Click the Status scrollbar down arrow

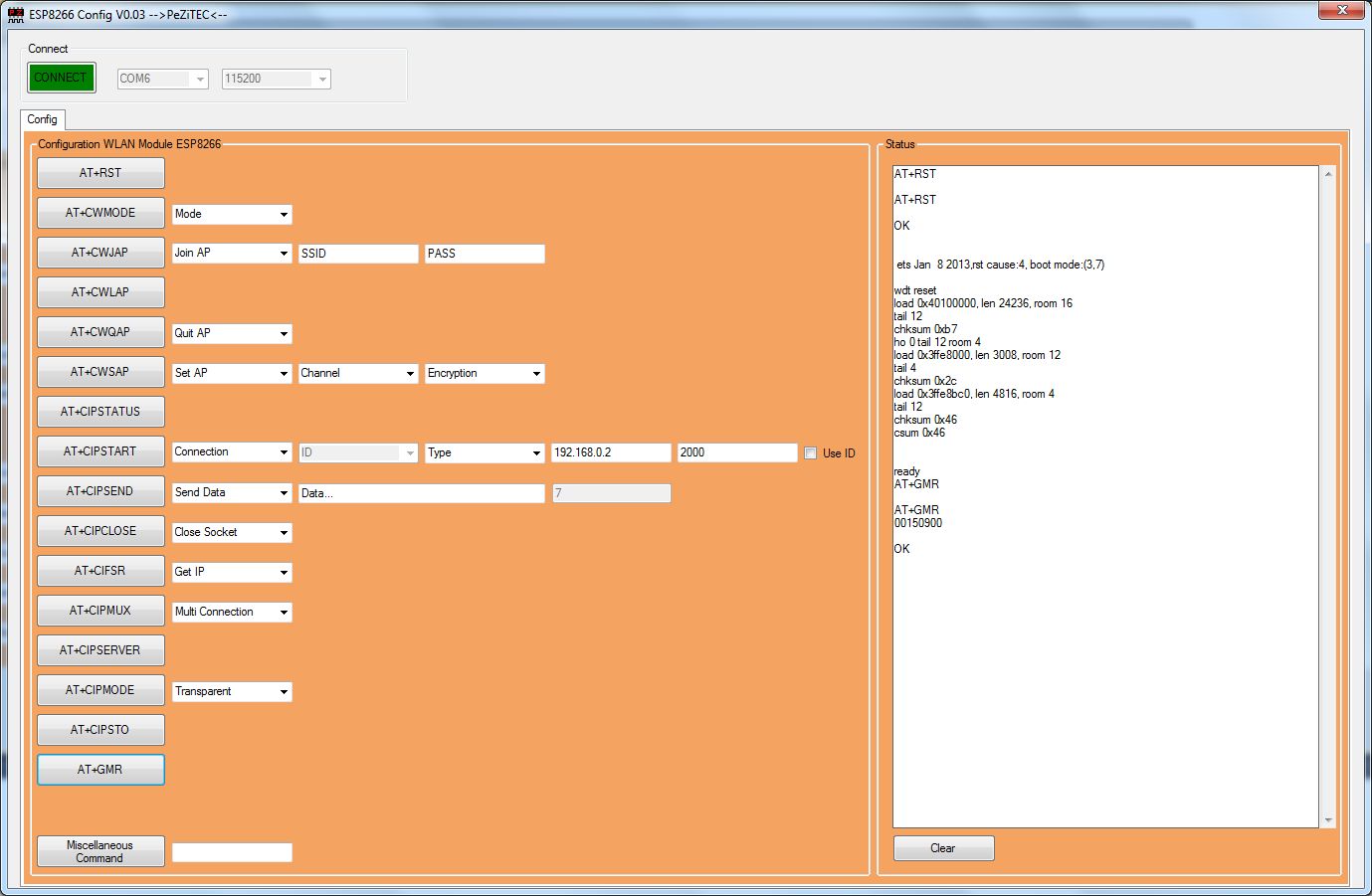tap(1328, 820)
